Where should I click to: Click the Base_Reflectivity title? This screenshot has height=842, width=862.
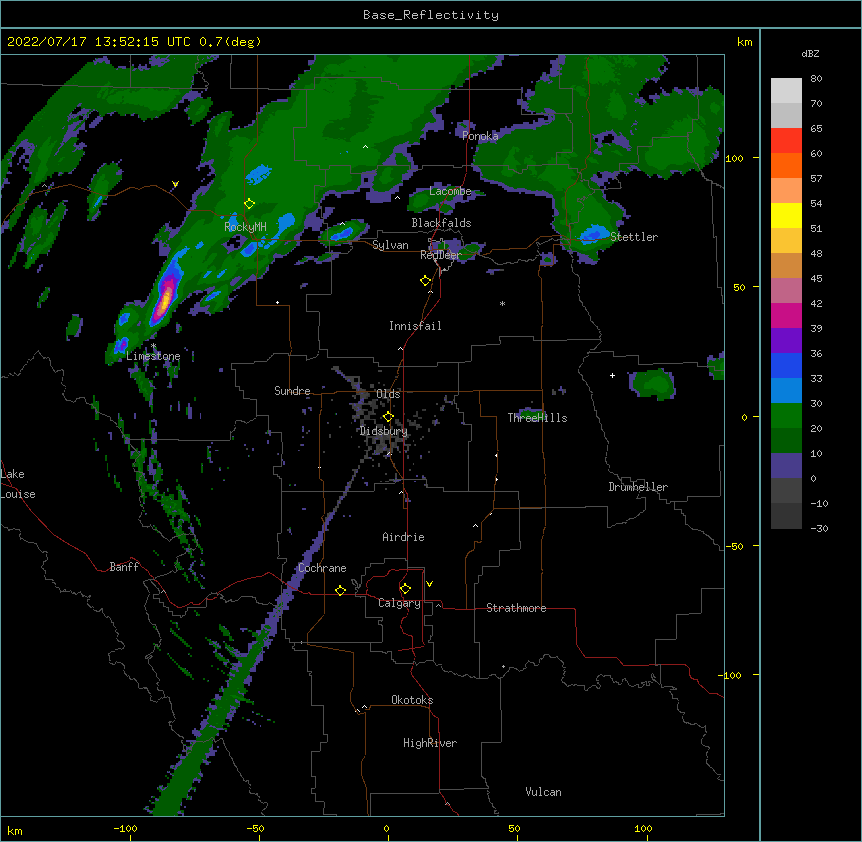[431, 15]
